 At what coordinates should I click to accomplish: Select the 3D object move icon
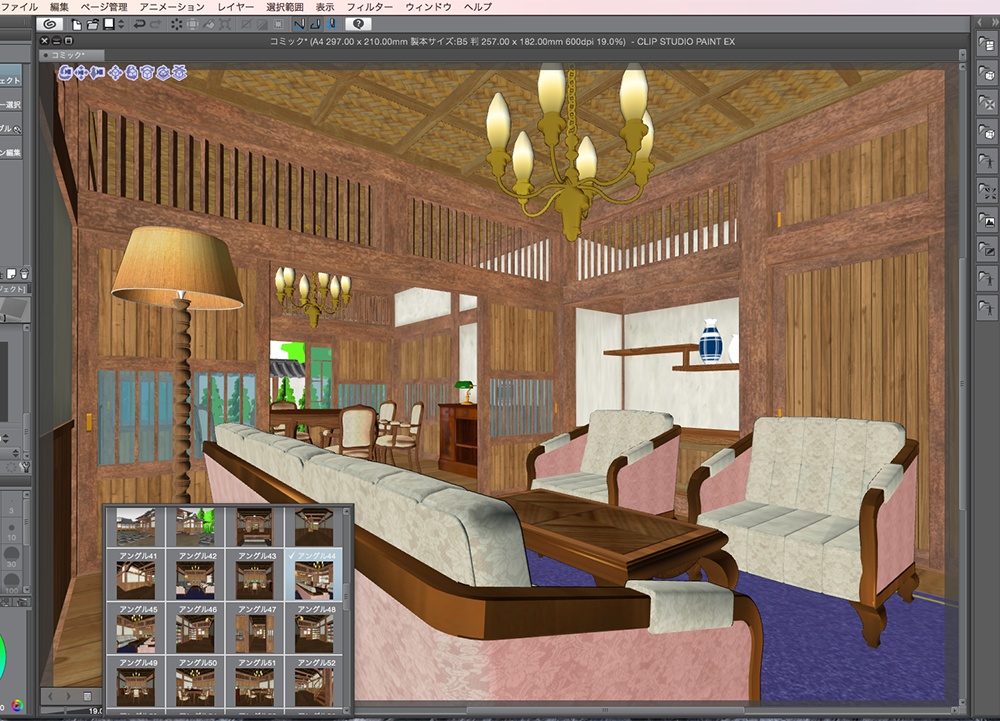click(115, 74)
